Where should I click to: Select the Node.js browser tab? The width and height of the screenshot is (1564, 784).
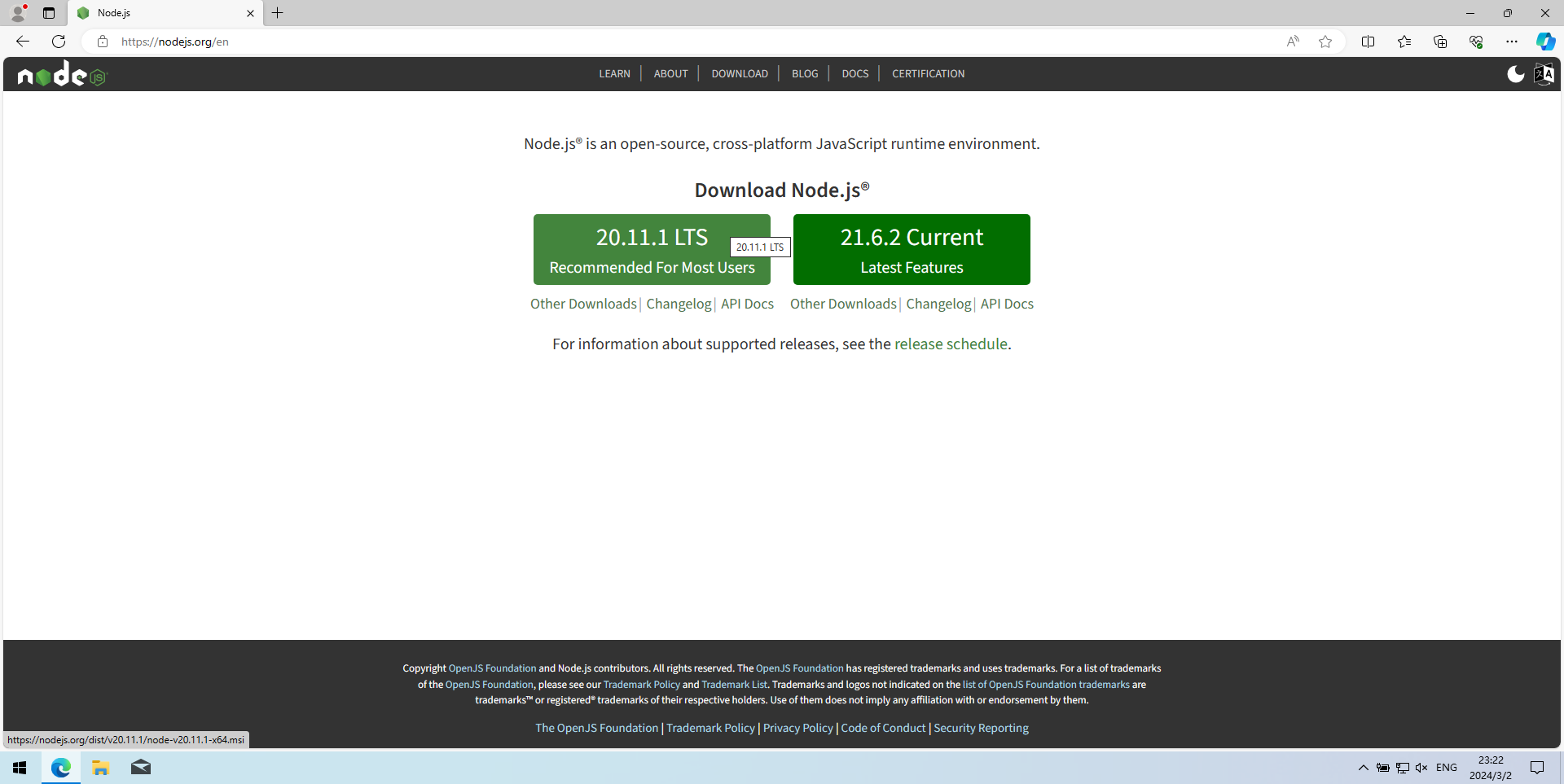click(165, 13)
